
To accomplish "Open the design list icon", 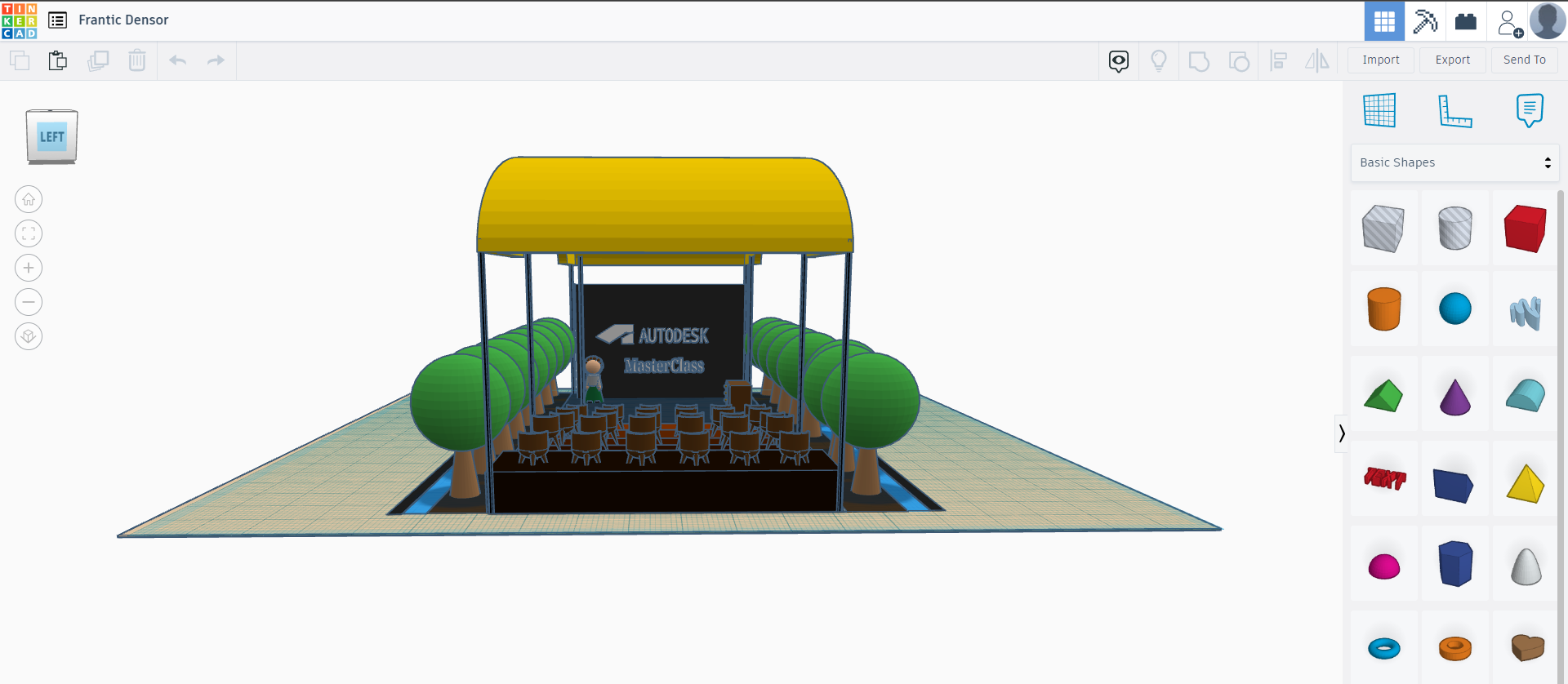I will [x=57, y=20].
